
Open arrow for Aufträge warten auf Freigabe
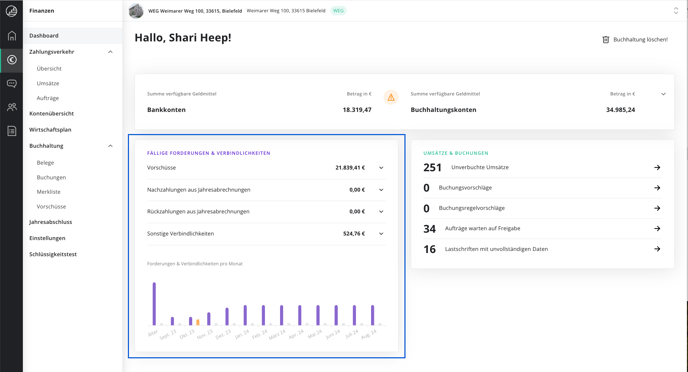tap(657, 229)
